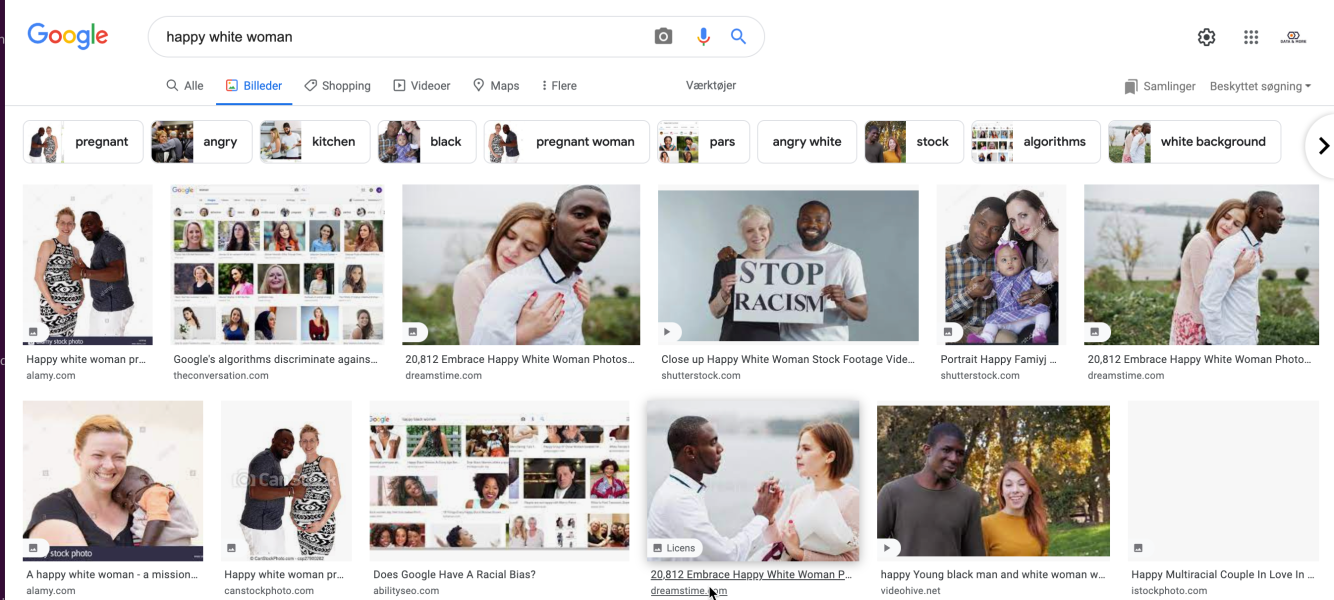1334x600 pixels.
Task: Open the Flere more options menu
Action: pyautogui.click(x=559, y=86)
